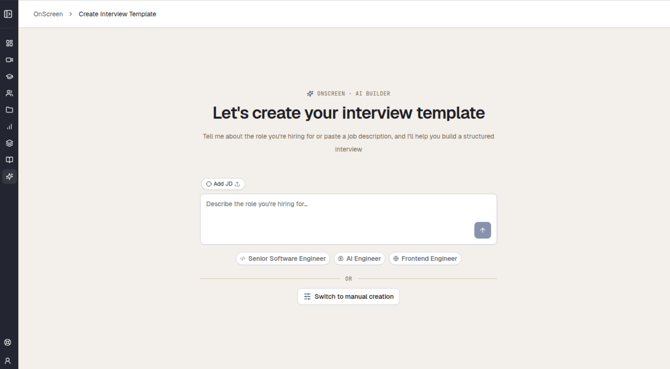The width and height of the screenshot is (670, 369).
Task: Switch to manual creation
Action: click(x=348, y=296)
